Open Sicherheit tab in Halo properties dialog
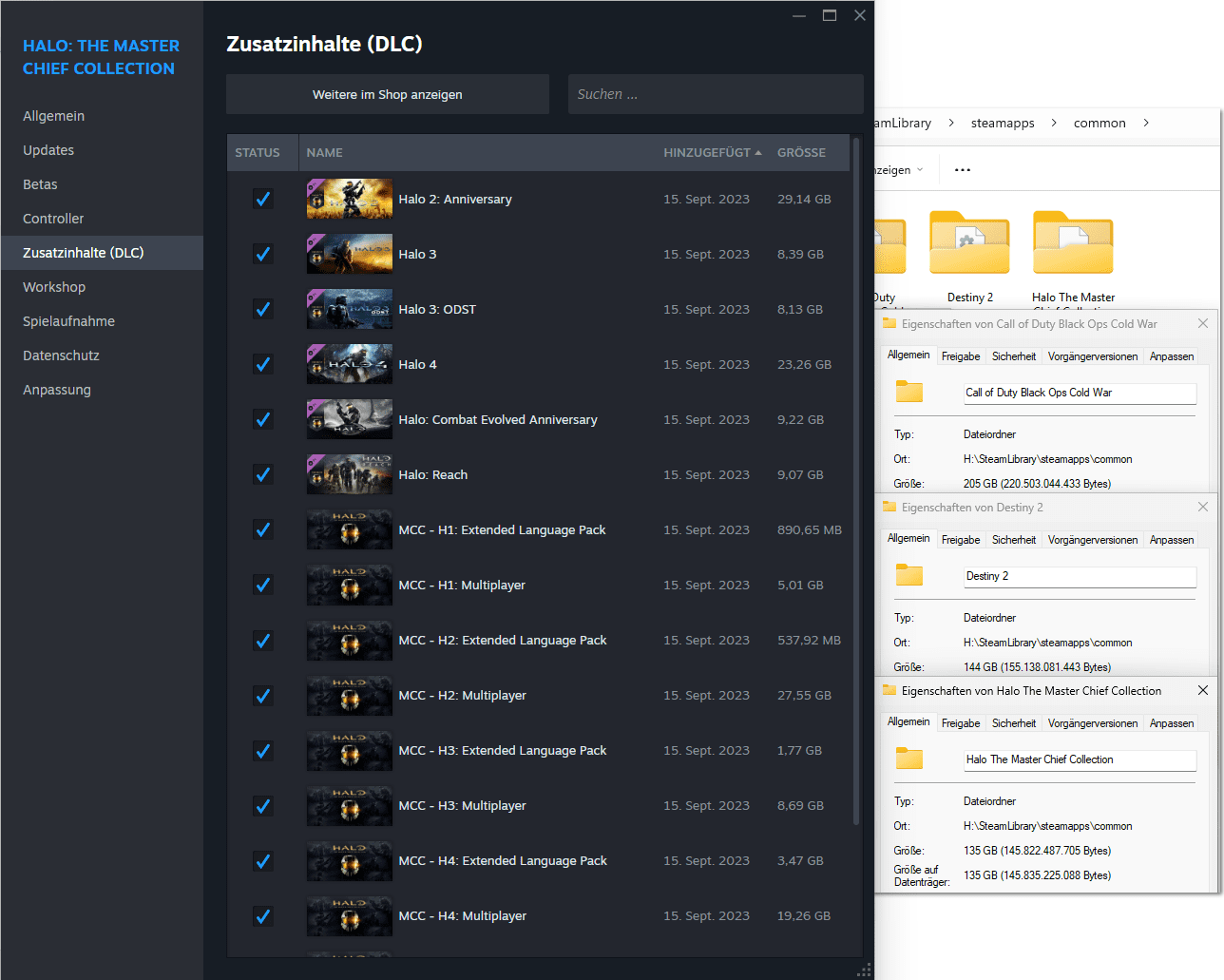The height and width of the screenshot is (980, 1224). point(1014,723)
